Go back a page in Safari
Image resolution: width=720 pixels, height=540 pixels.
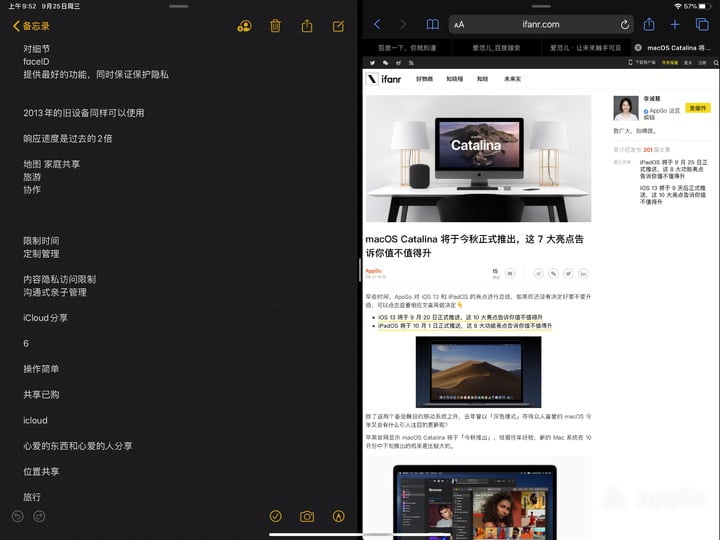click(x=377, y=24)
